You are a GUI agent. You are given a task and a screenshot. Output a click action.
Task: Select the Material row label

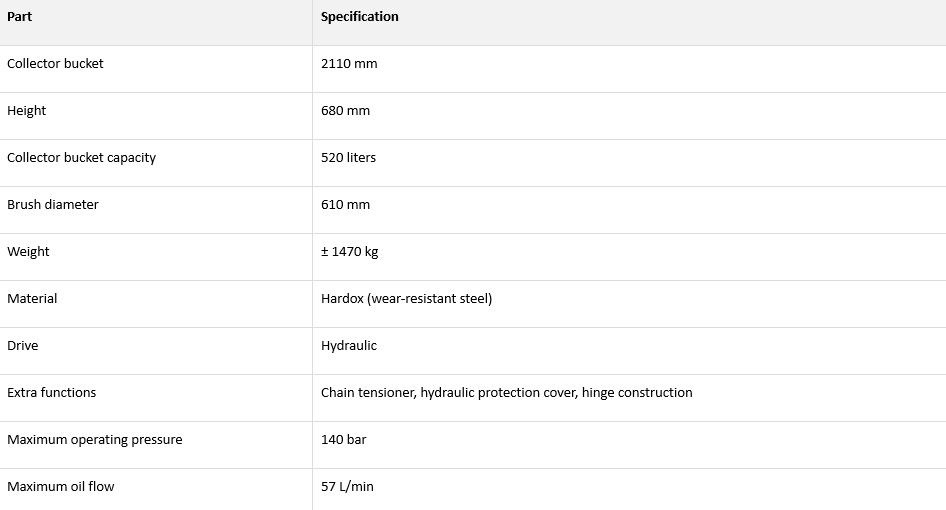(x=32, y=299)
